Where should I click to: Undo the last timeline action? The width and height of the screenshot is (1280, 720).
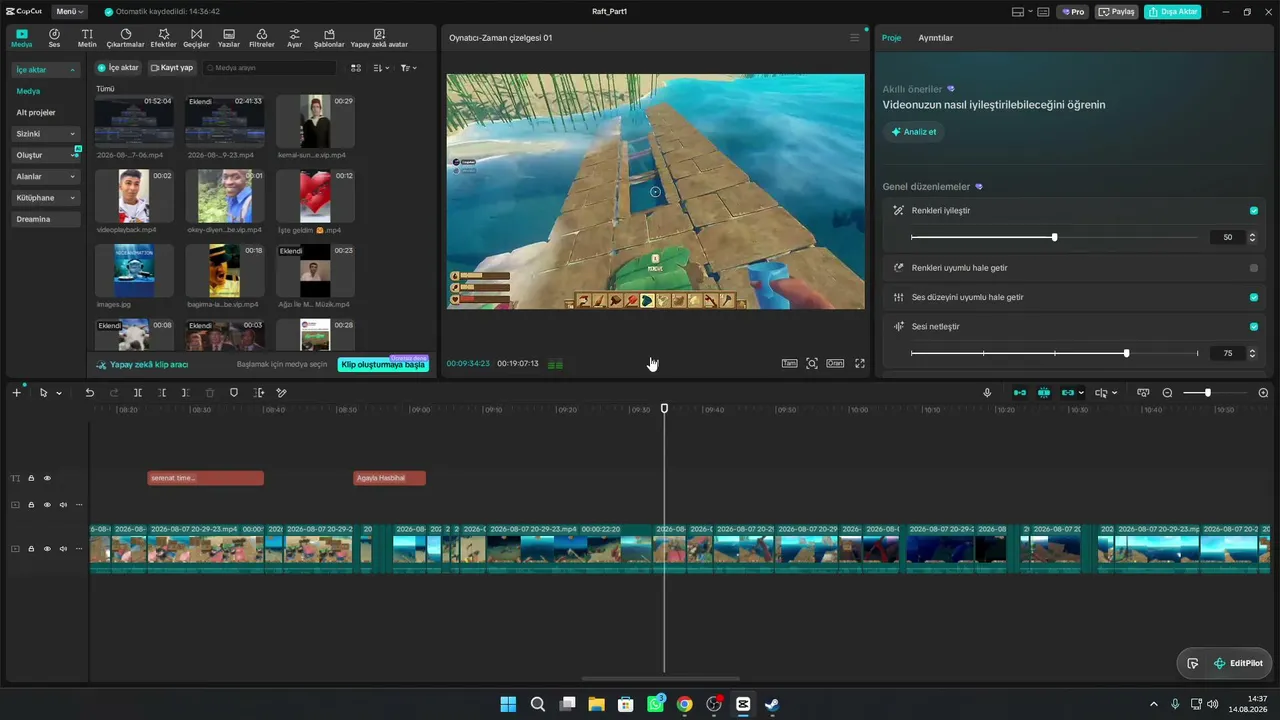[89, 393]
